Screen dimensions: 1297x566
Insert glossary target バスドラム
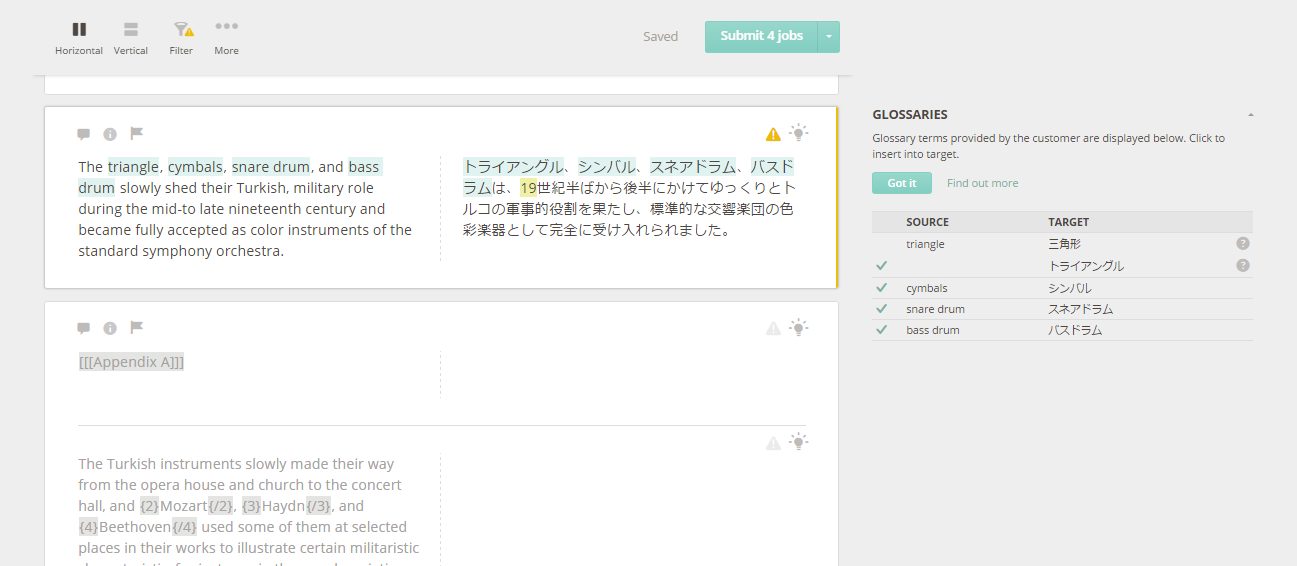click(x=1075, y=330)
